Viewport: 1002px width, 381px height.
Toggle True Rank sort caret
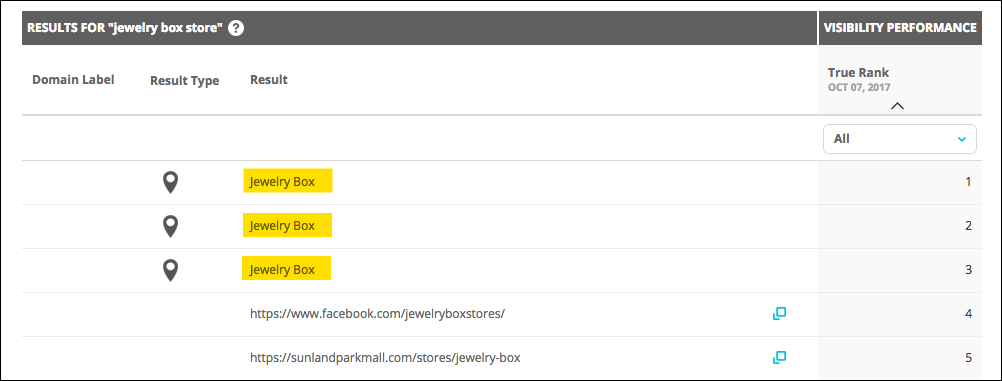897,105
